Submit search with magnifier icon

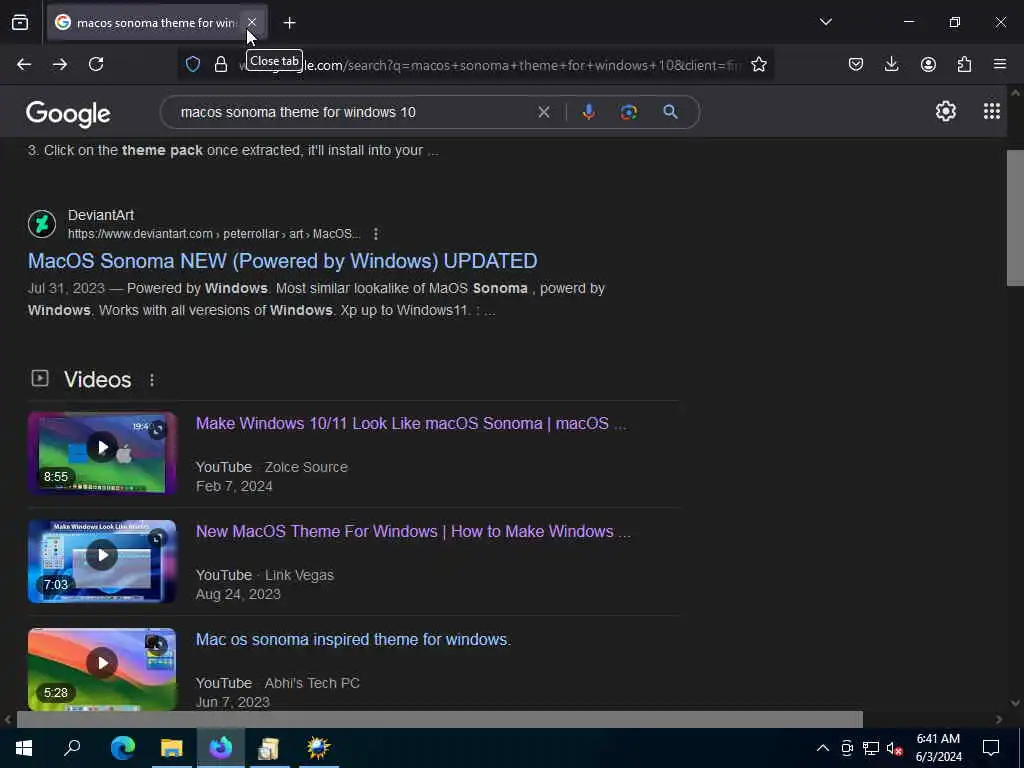pyautogui.click(x=670, y=112)
